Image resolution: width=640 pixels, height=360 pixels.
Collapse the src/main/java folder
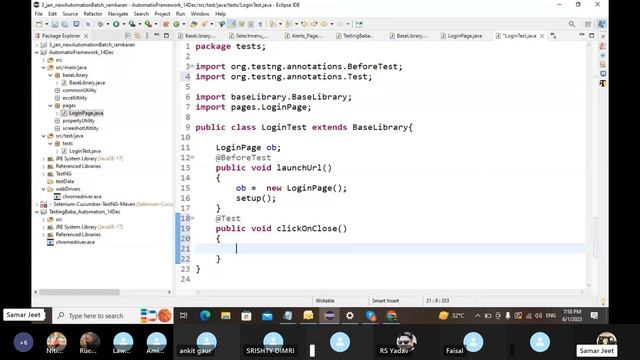point(44,67)
